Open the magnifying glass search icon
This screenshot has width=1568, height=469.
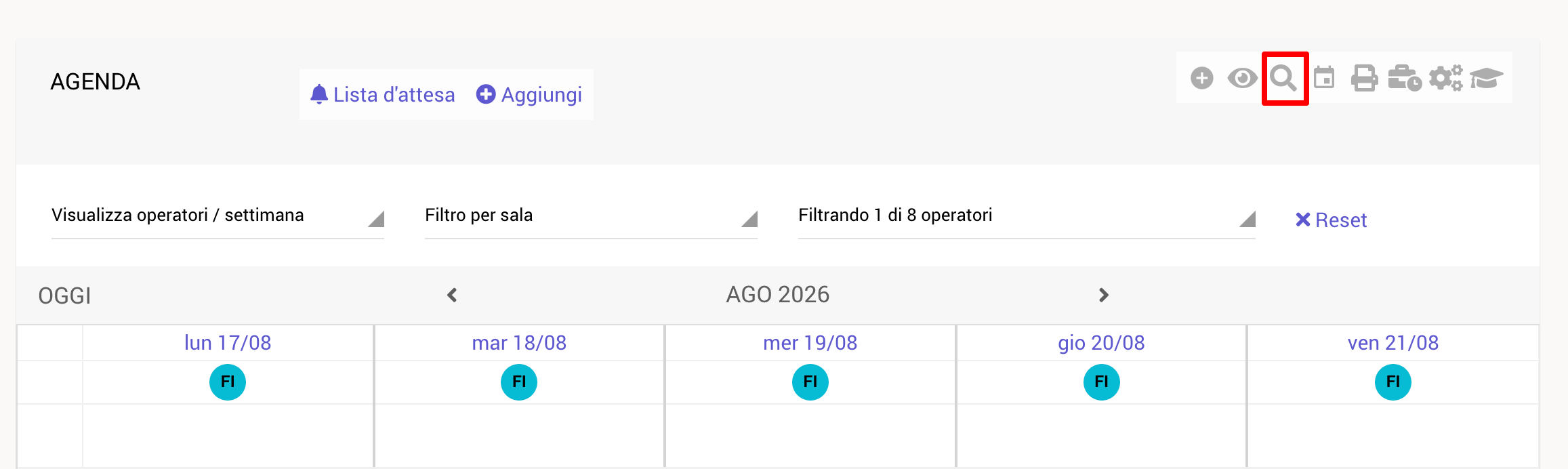click(1283, 79)
